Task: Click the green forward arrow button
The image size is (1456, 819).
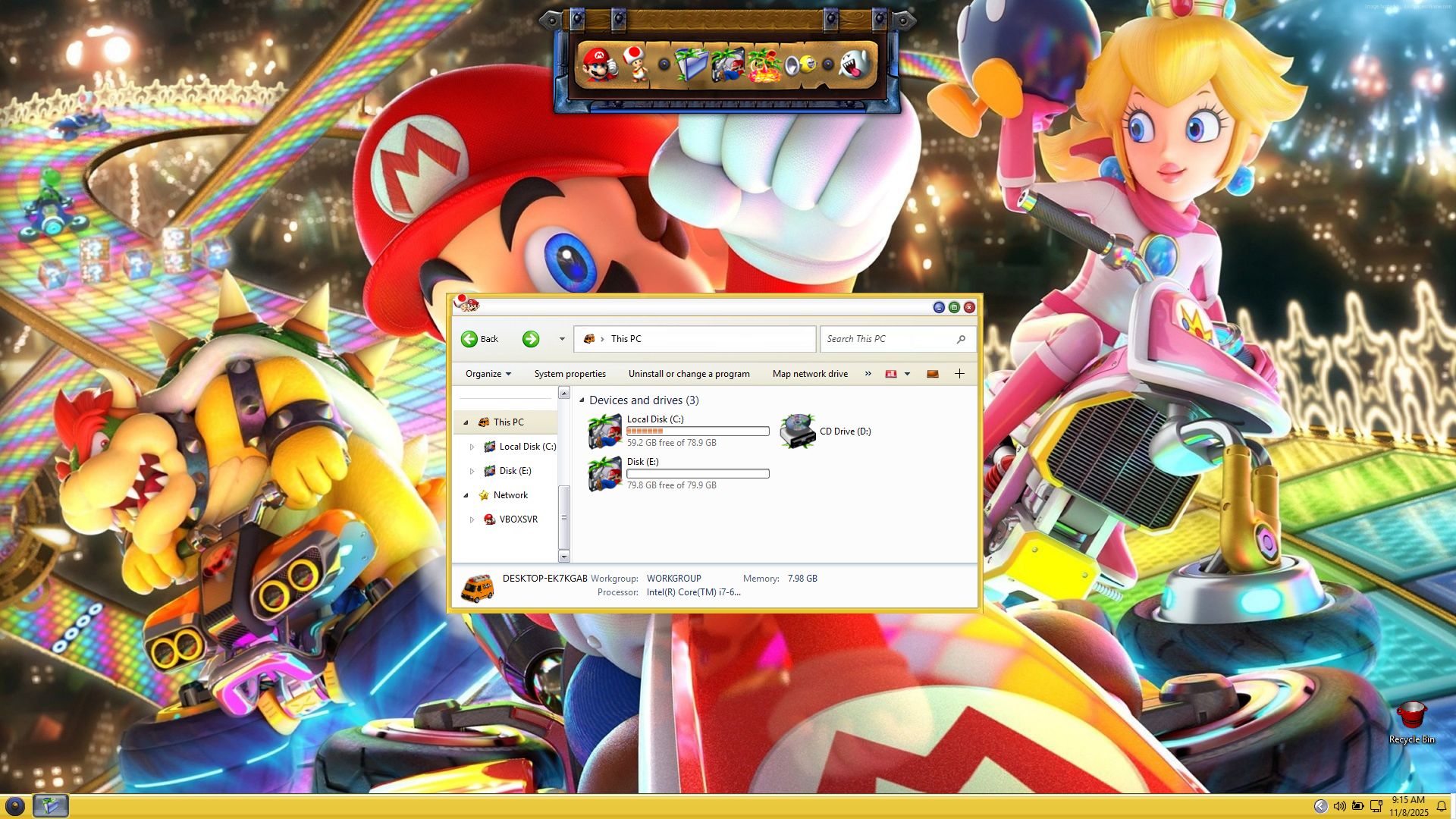Action: pyautogui.click(x=531, y=339)
